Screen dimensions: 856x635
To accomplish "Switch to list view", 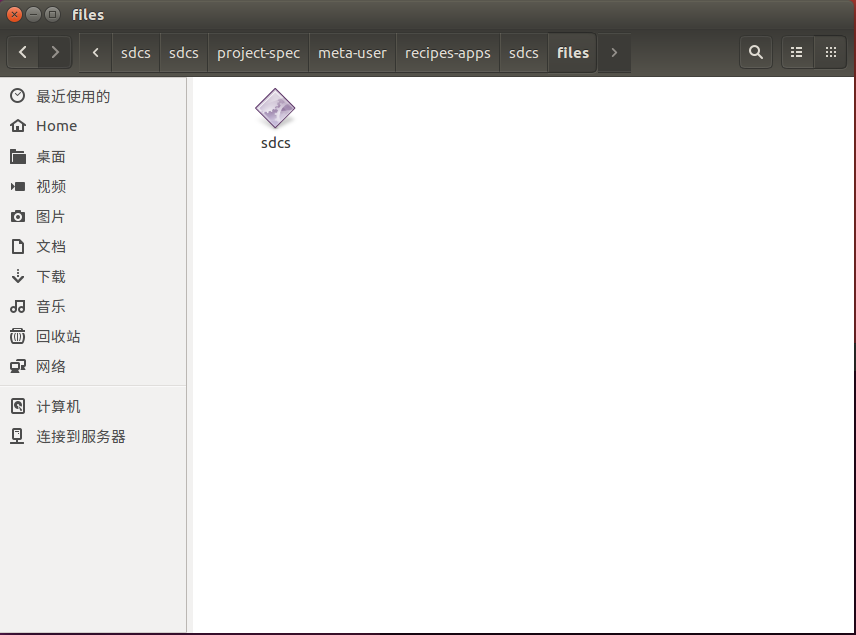I will (x=795, y=51).
